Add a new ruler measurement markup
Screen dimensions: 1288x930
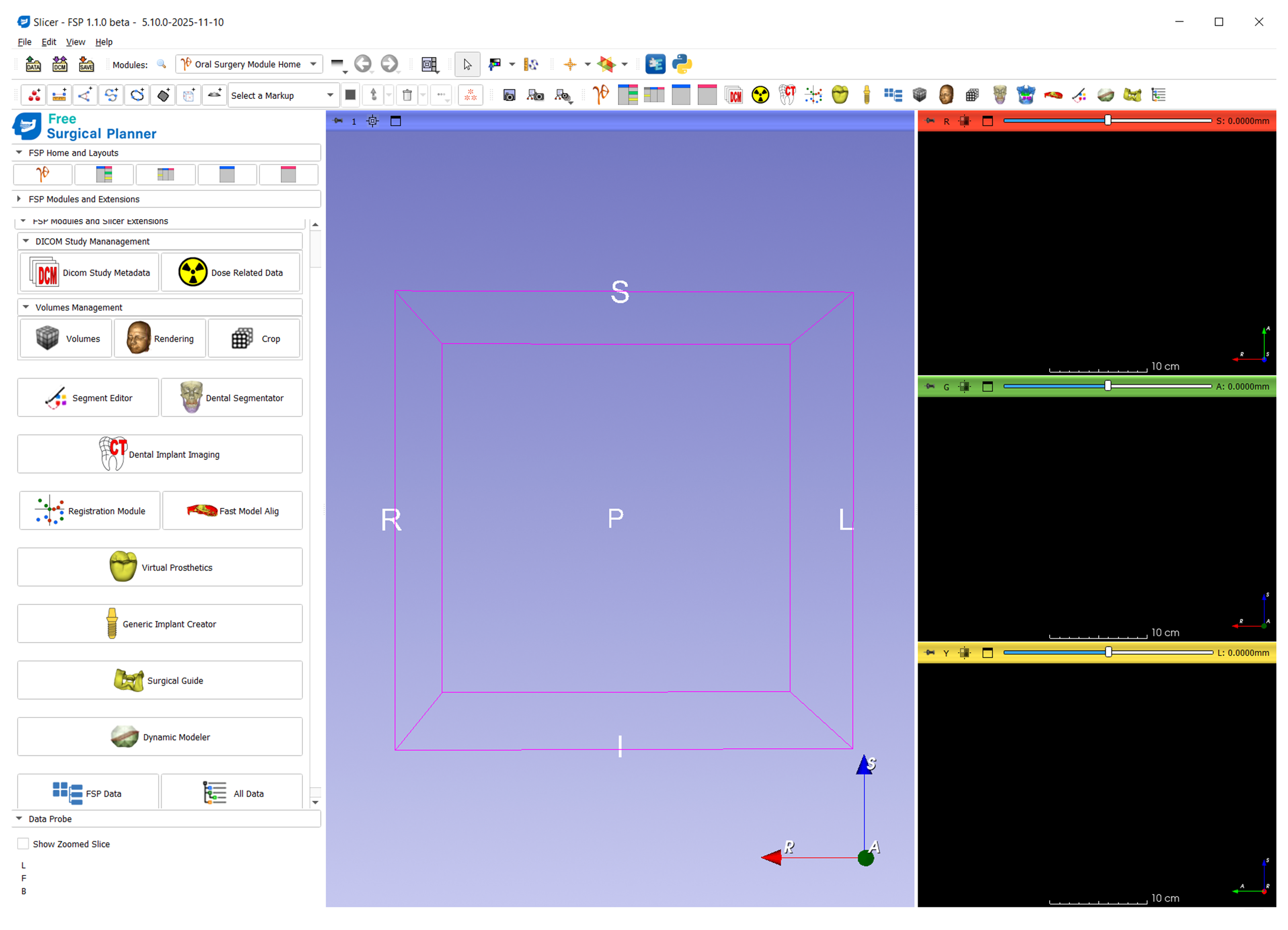tap(59, 95)
